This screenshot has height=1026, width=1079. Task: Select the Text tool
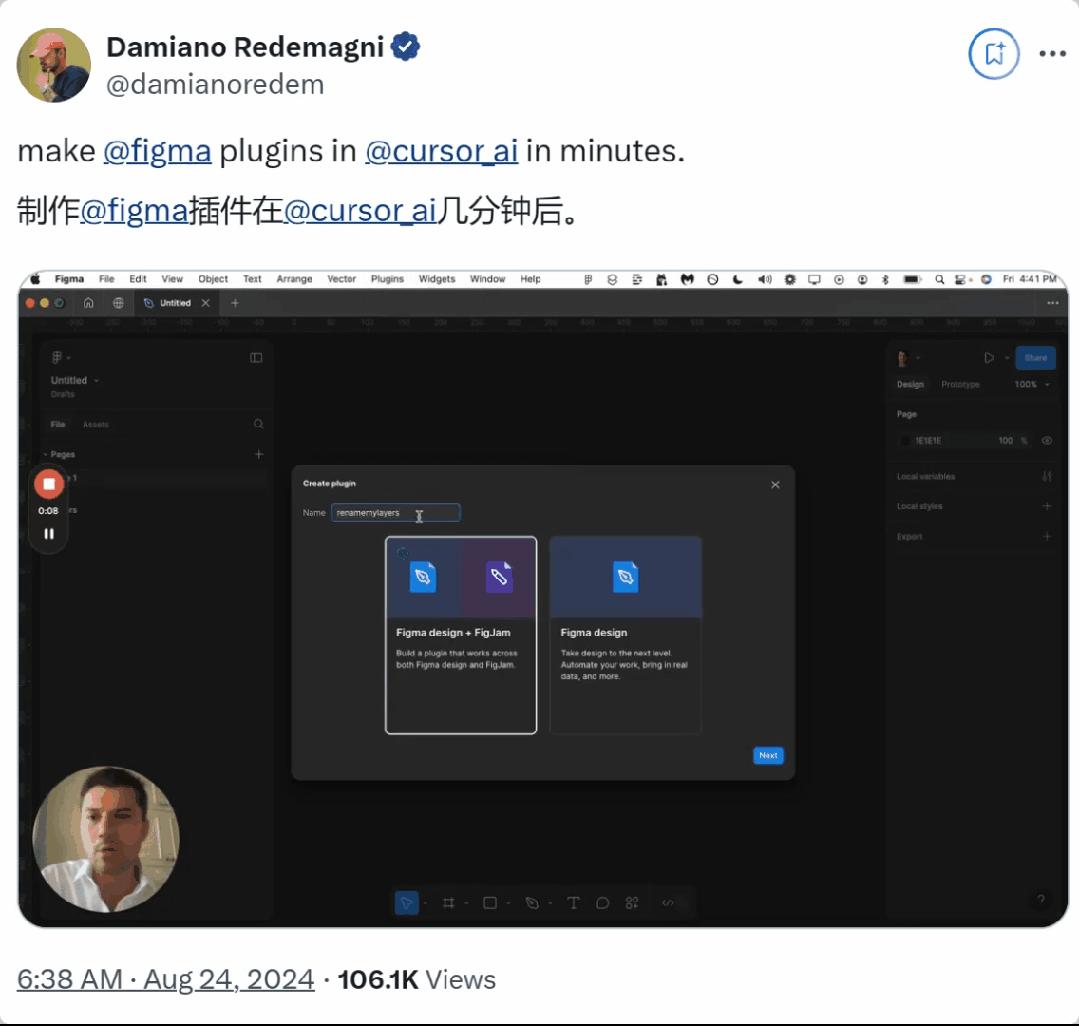tap(573, 903)
